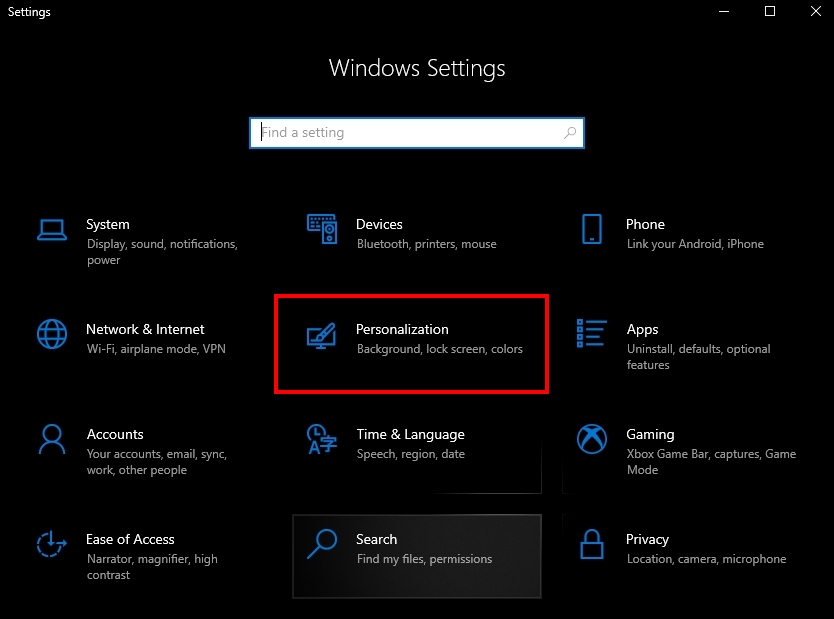The height and width of the screenshot is (619, 834).
Task: Click 'Display, sound, notifications, power' text
Action: [162, 252]
